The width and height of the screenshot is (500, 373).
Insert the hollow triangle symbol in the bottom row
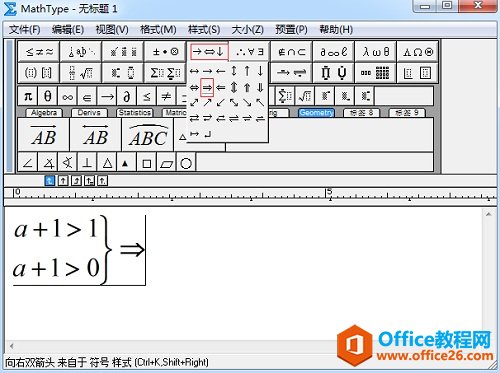tap(107, 163)
